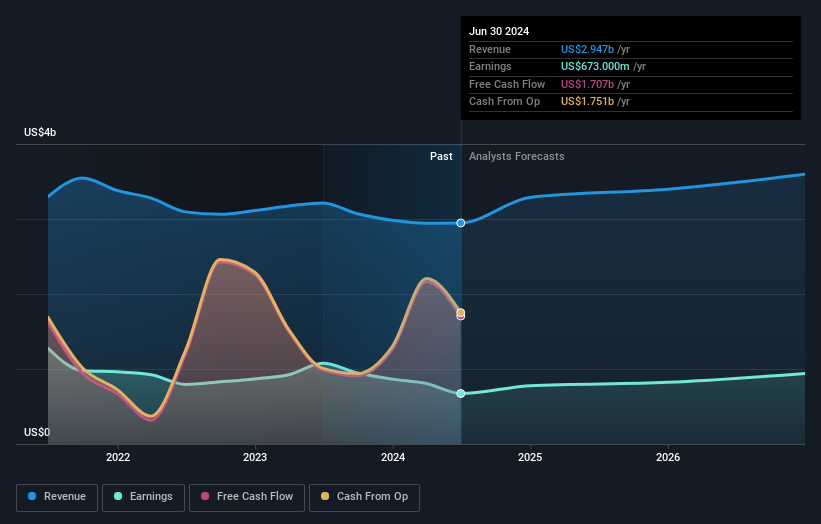Toggle the Cash From Op legend series

coord(364,497)
